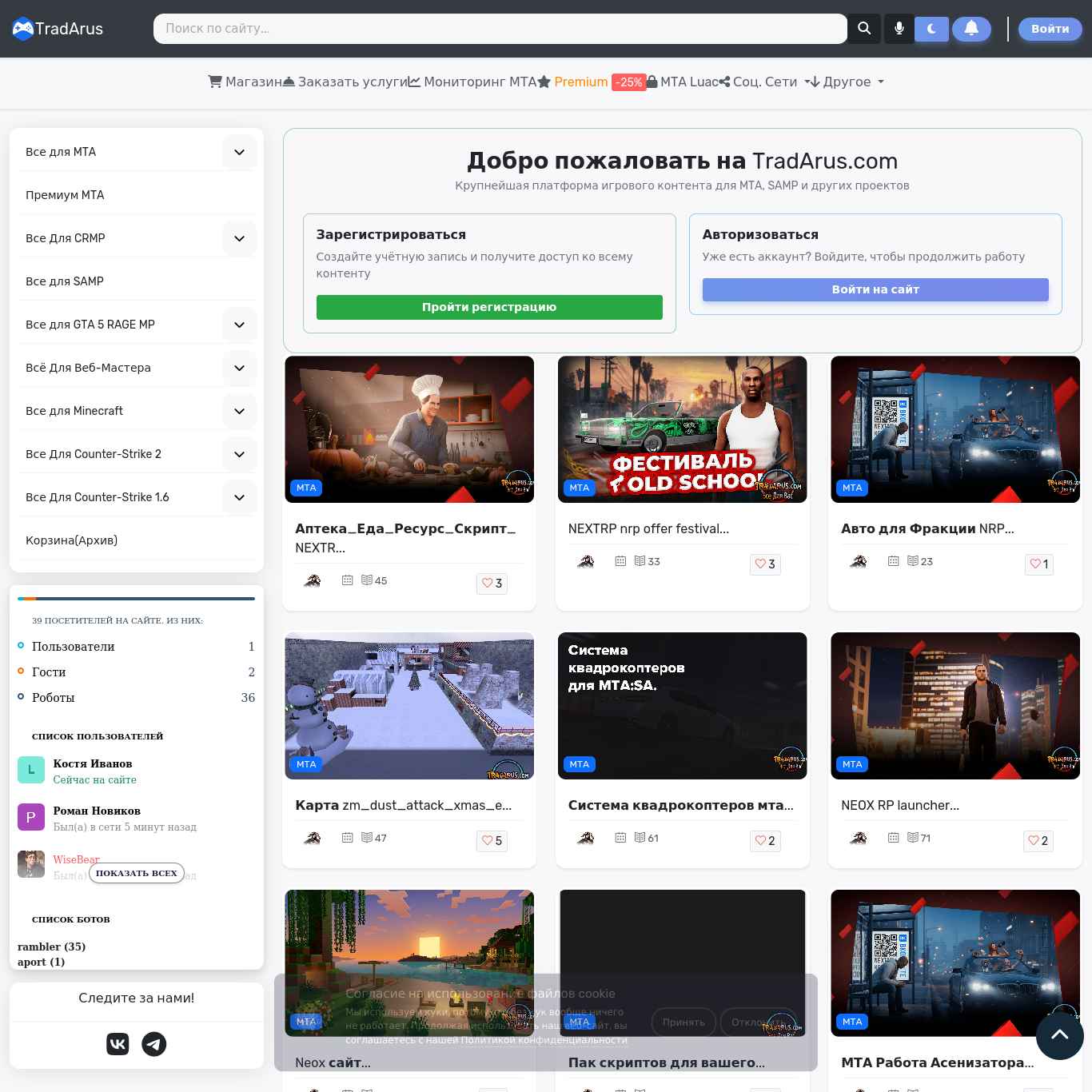The width and height of the screenshot is (1092, 1092).
Task: Expand the Все Для CRMP category
Action: point(239,238)
